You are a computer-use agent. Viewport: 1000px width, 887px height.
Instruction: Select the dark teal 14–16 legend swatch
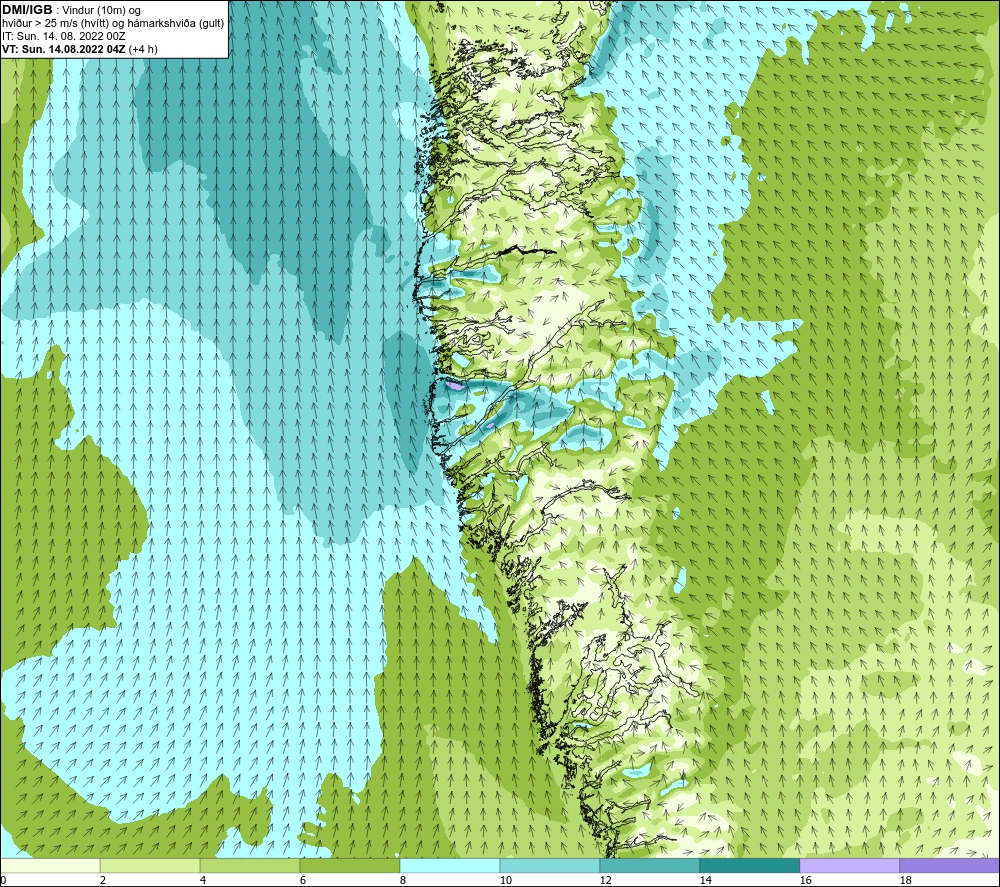pyautogui.click(x=749, y=865)
